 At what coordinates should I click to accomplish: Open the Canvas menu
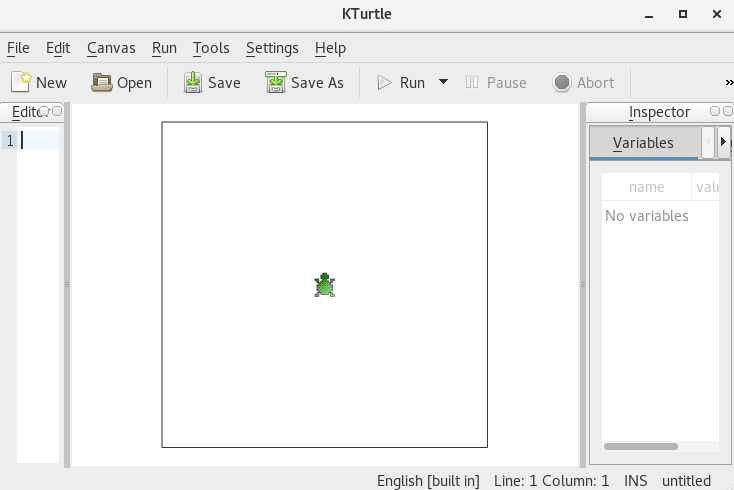111,48
